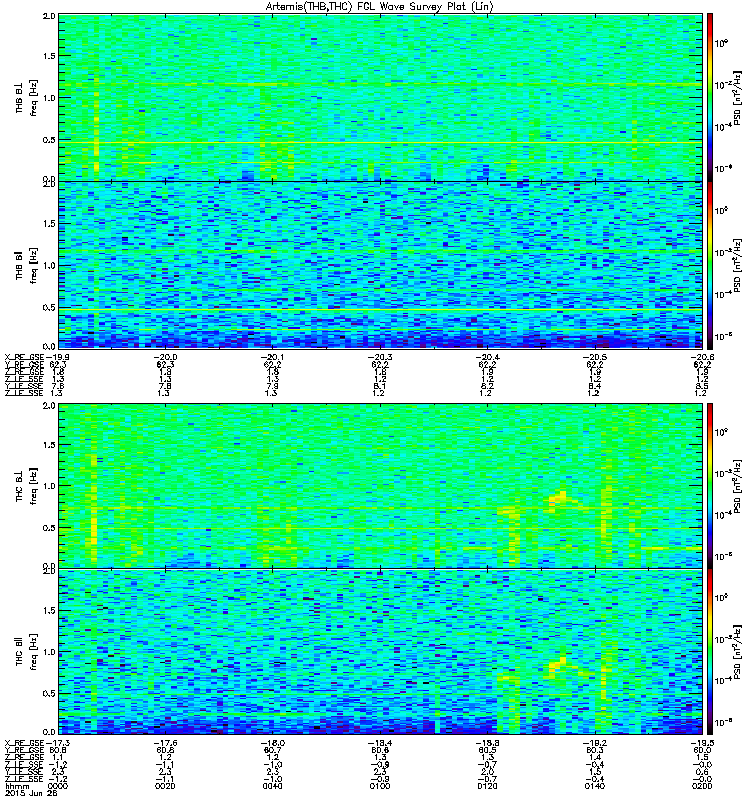
Task: Click the 1.0 frequency tick of THC B∥ panel
Action: click(49, 652)
